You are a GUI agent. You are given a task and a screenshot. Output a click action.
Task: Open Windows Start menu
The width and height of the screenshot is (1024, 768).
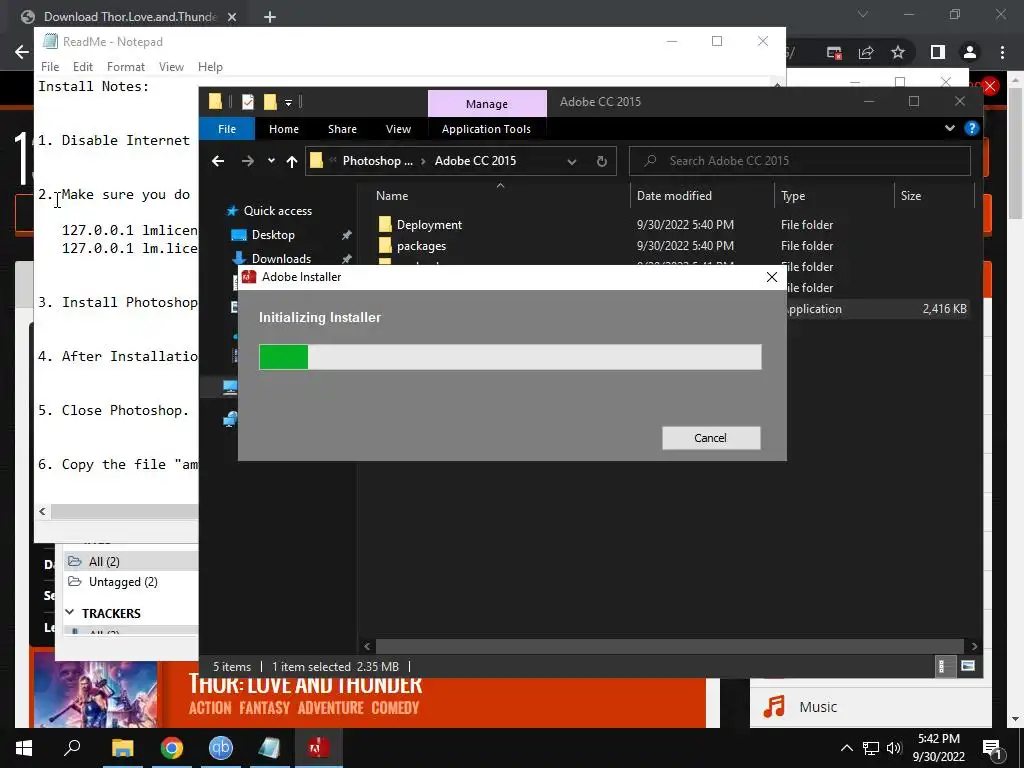(24, 748)
